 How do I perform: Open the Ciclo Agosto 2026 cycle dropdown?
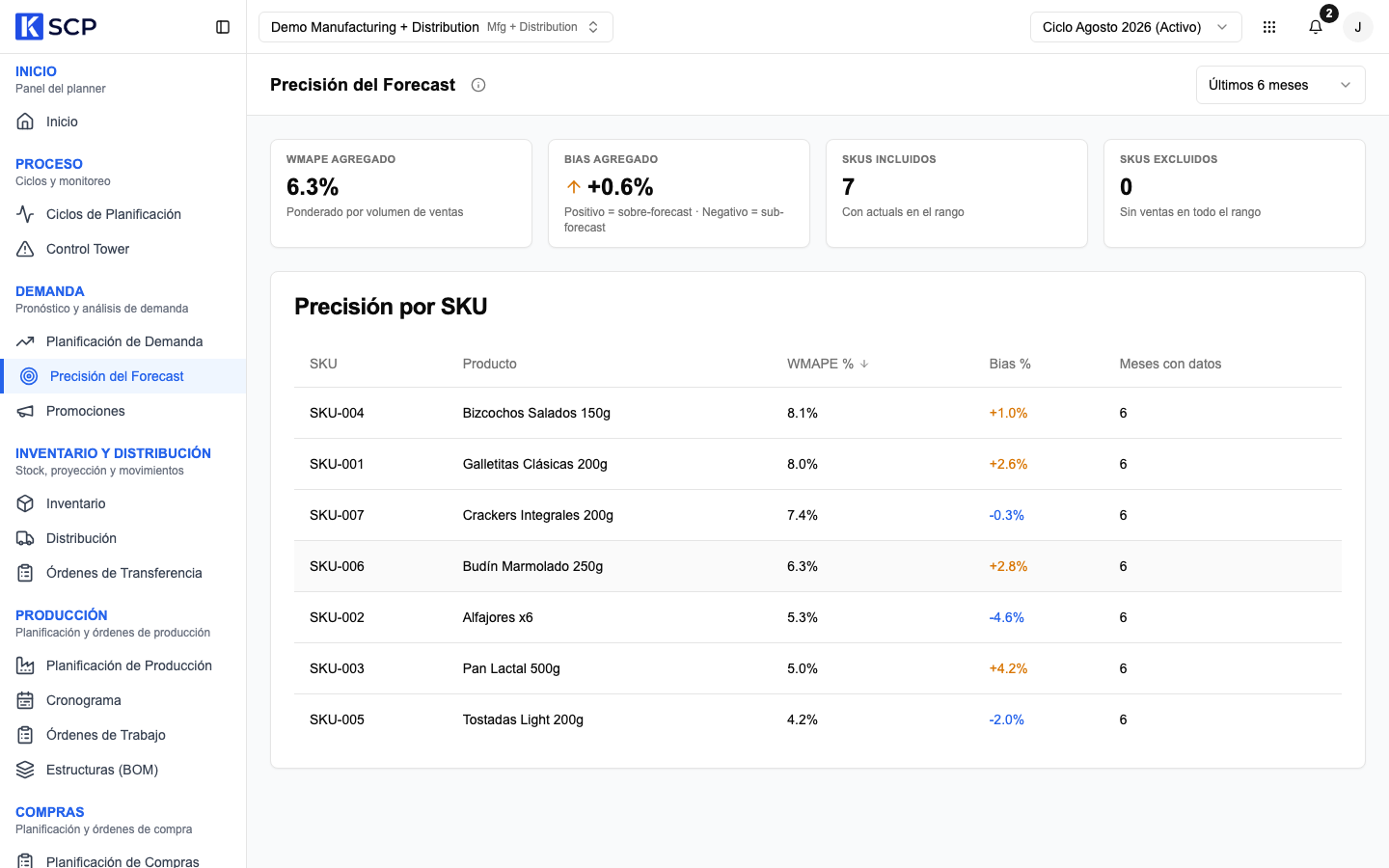1136,27
